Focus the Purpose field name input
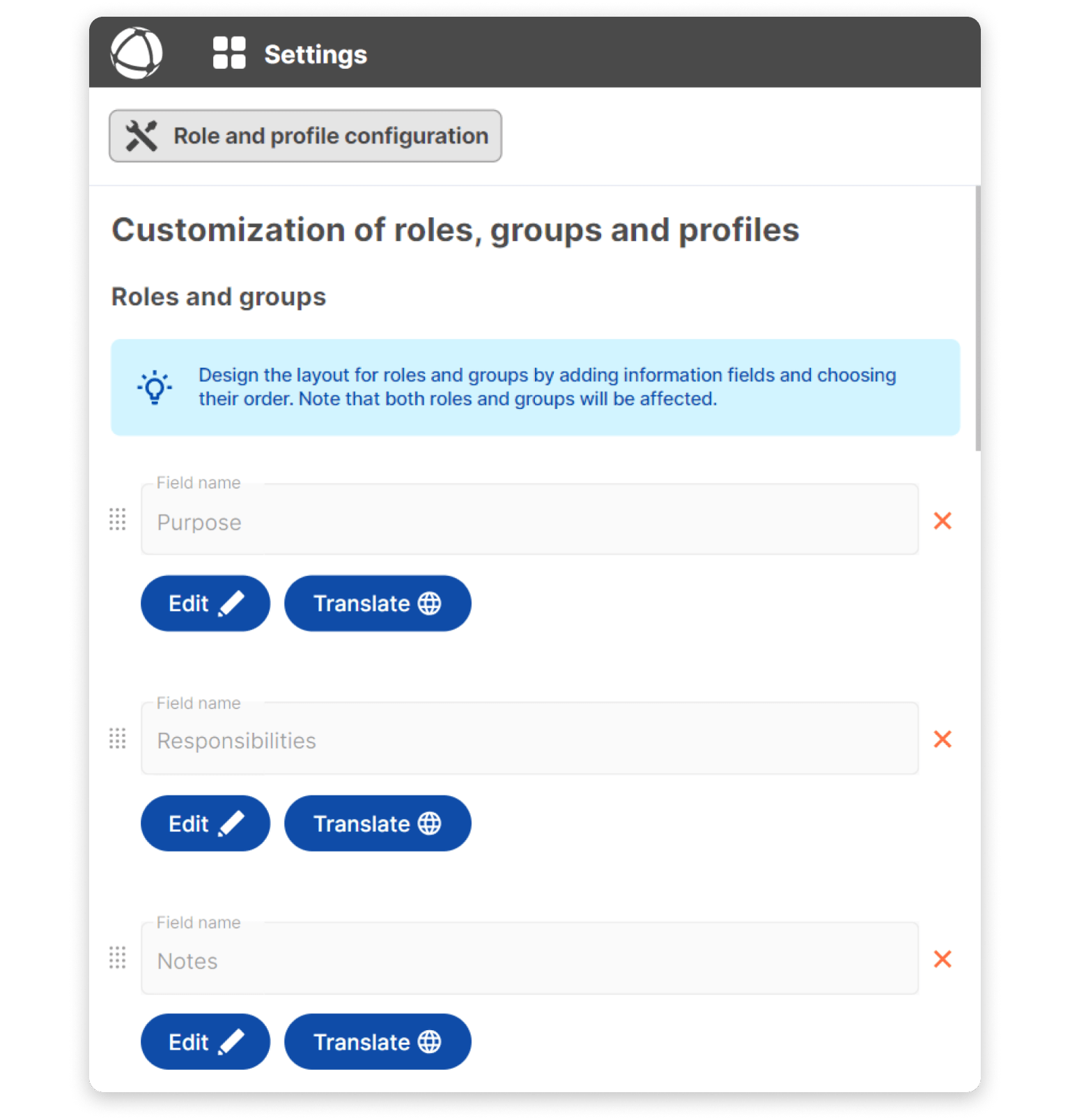Screen dimensions: 1070x1120 (529, 522)
